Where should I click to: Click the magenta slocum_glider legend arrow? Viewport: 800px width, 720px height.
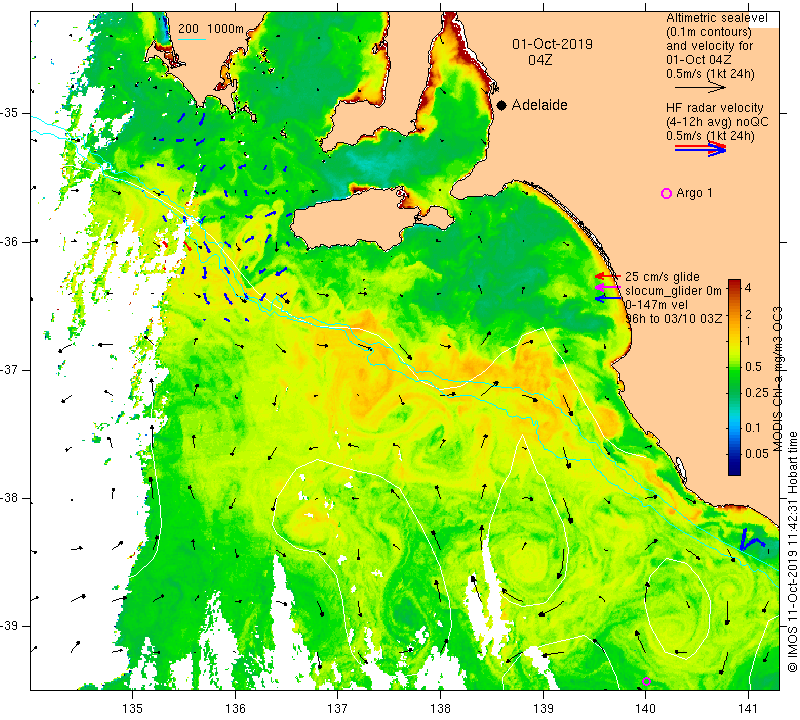click(x=608, y=287)
